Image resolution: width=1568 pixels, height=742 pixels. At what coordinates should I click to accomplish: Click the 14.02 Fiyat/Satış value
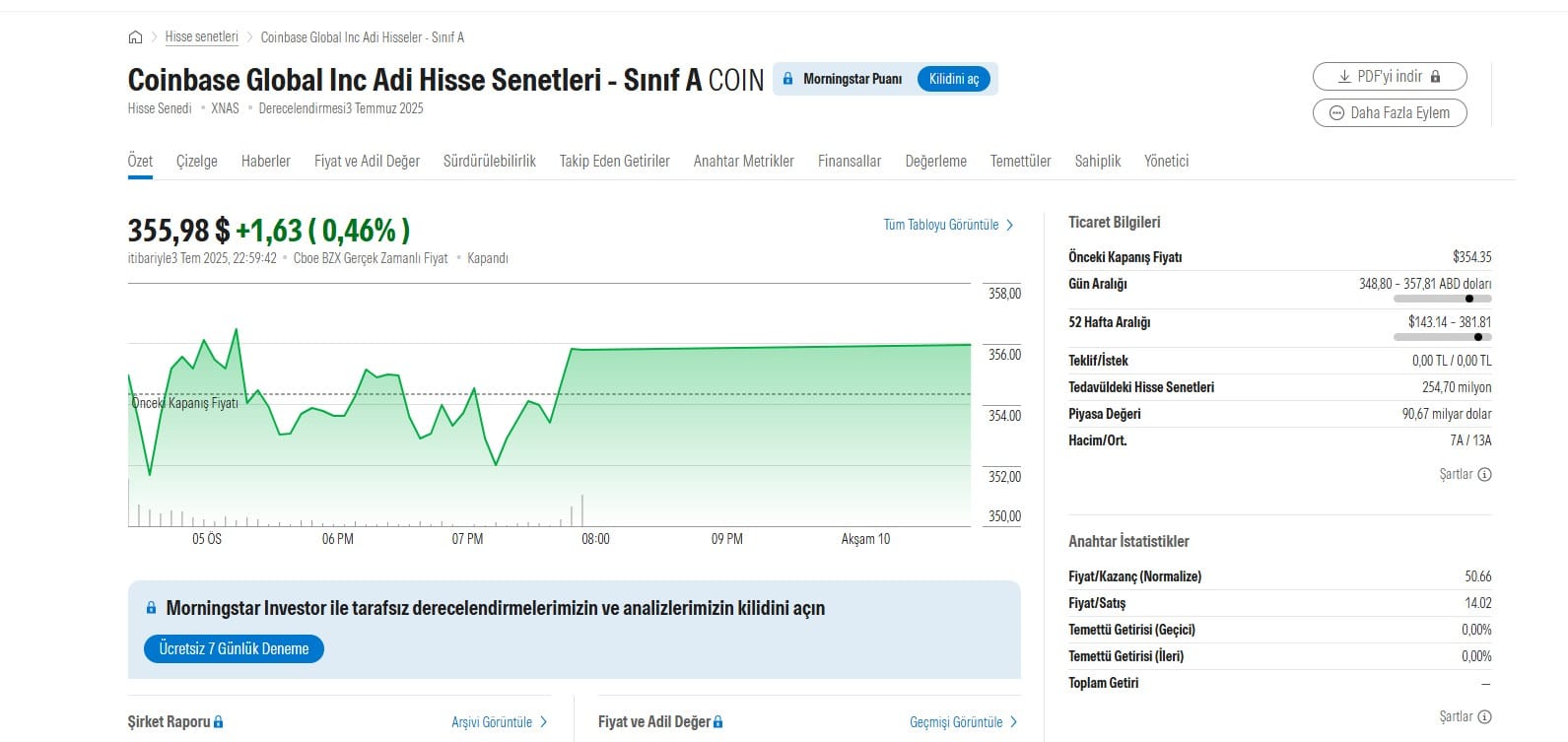pos(1478,603)
